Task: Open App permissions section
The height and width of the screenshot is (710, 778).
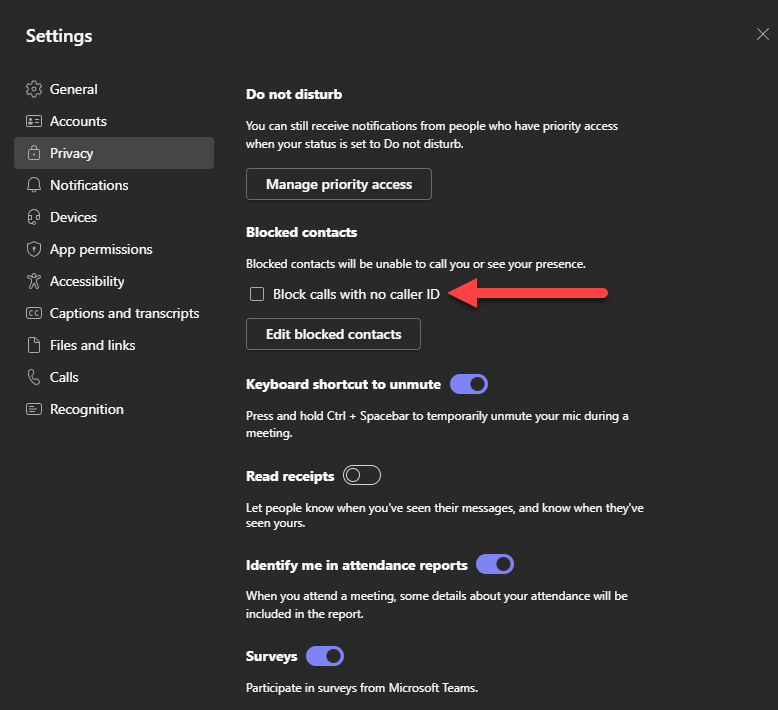Action: coord(114,249)
